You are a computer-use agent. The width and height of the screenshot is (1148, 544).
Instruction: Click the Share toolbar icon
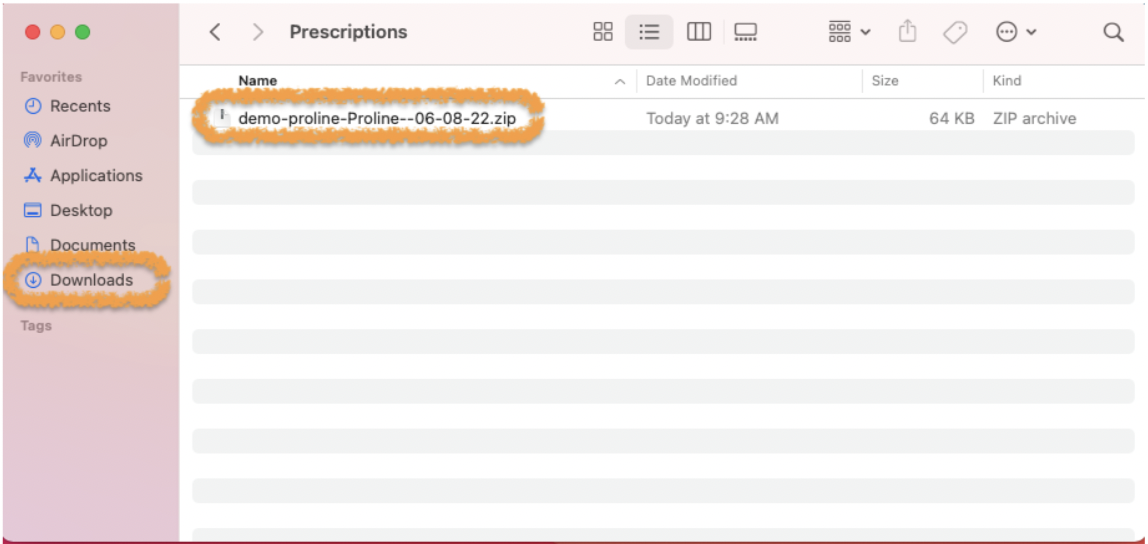coord(907,32)
